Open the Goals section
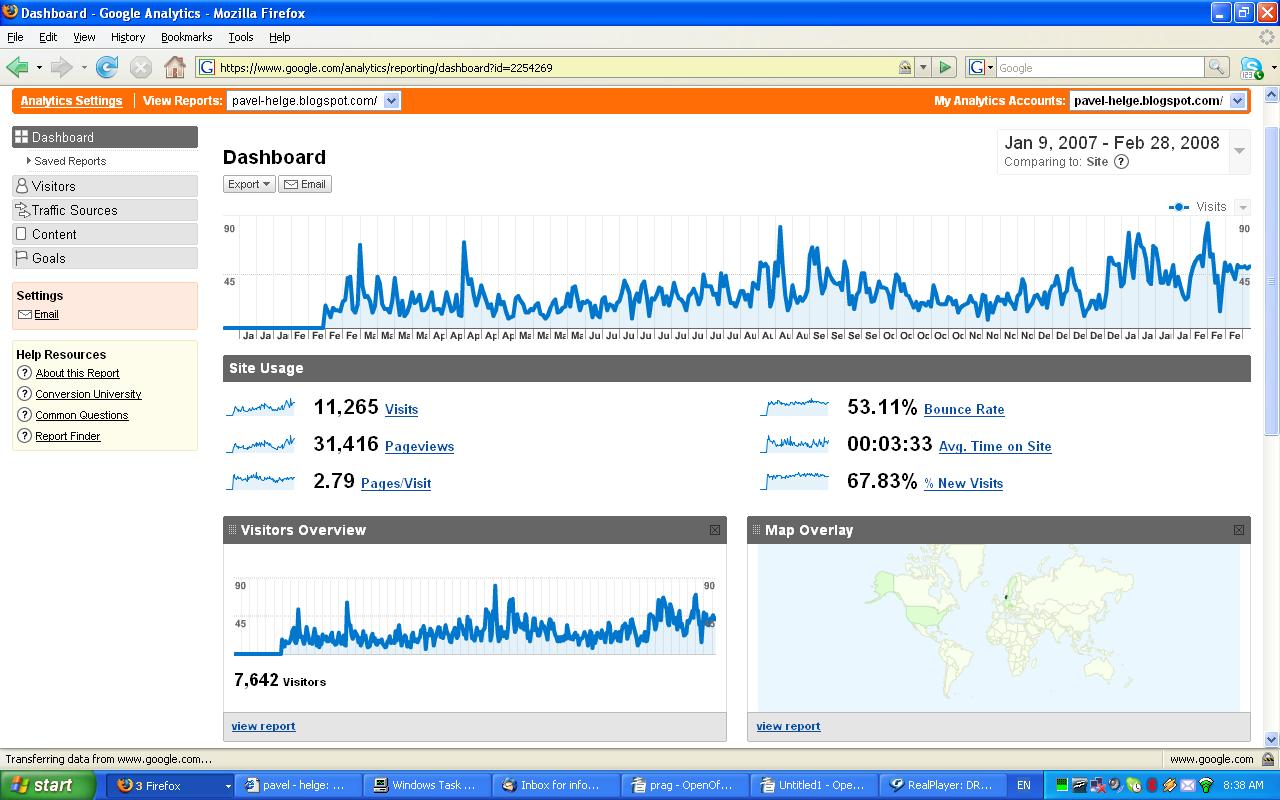The image size is (1280, 800). pos(105,258)
